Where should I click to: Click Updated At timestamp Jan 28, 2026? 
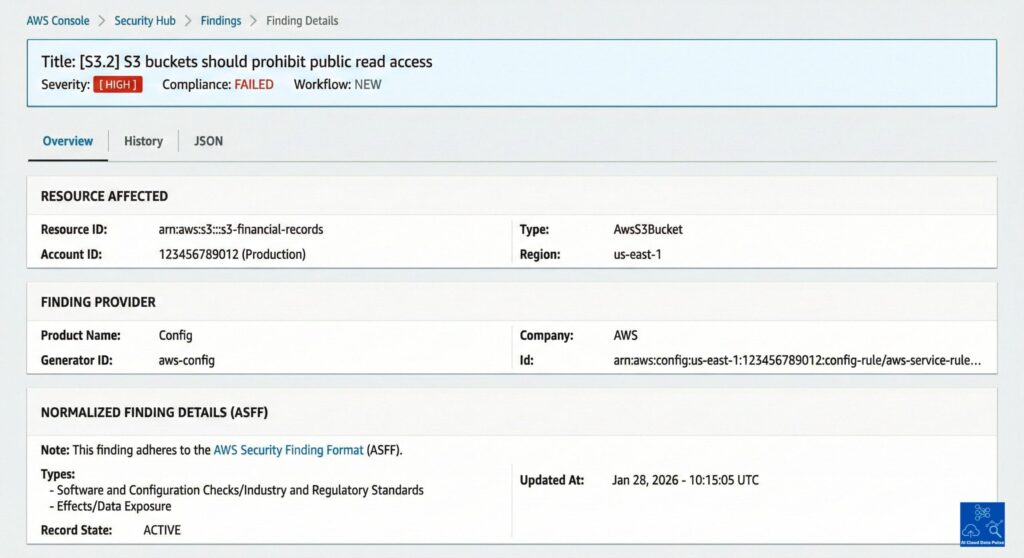click(x=685, y=480)
